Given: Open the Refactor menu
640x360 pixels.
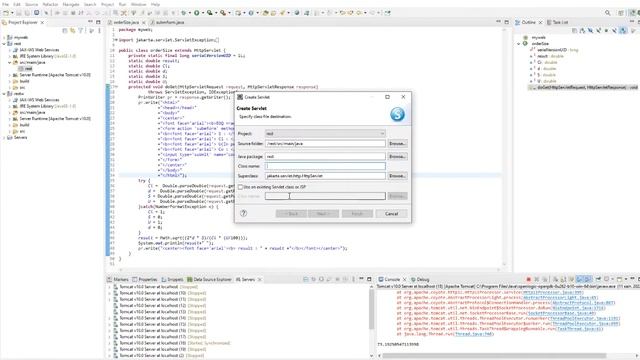Looking at the screenshot, I should [x=50, y=4].
